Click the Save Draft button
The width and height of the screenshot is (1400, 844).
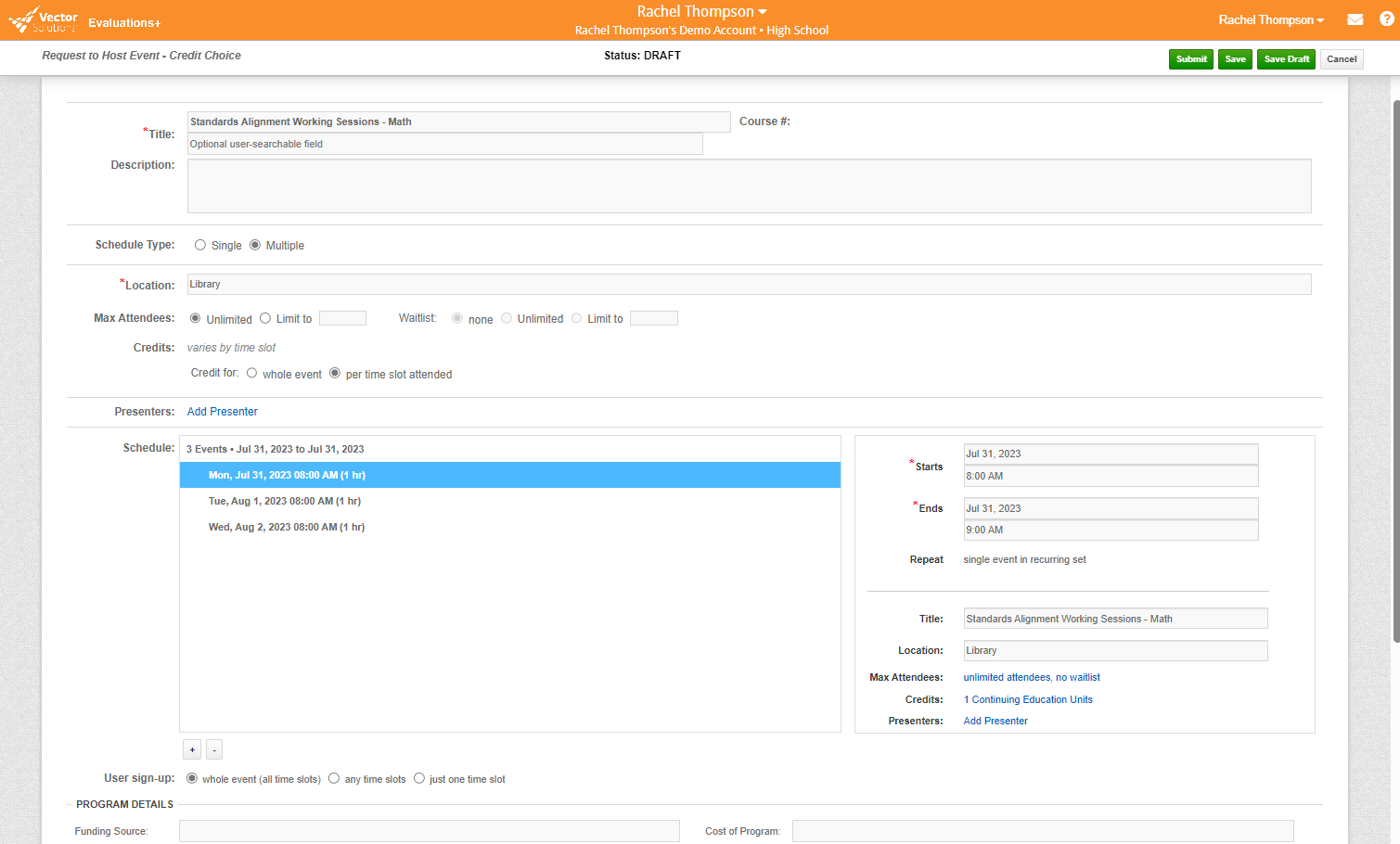(x=1286, y=58)
